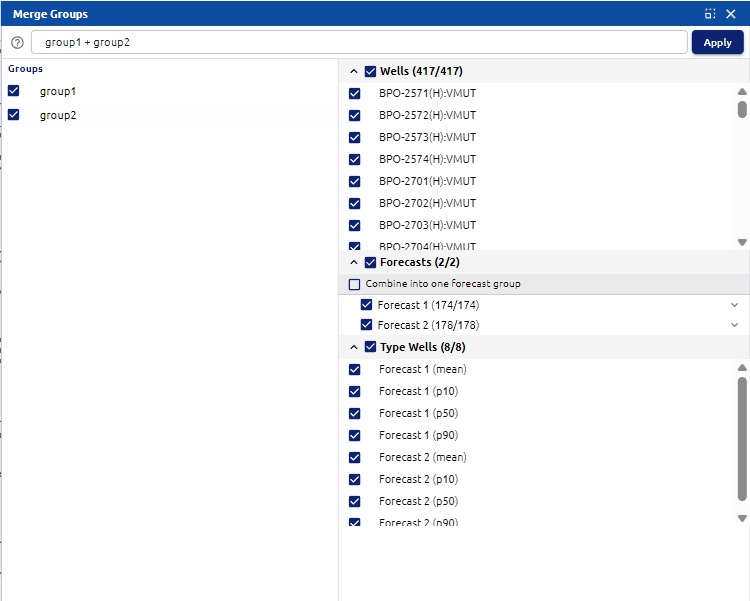This screenshot has width=750, height=601.
Task: Select the BPO-2701(H):VMUT label text
Action: pos(428,181)
